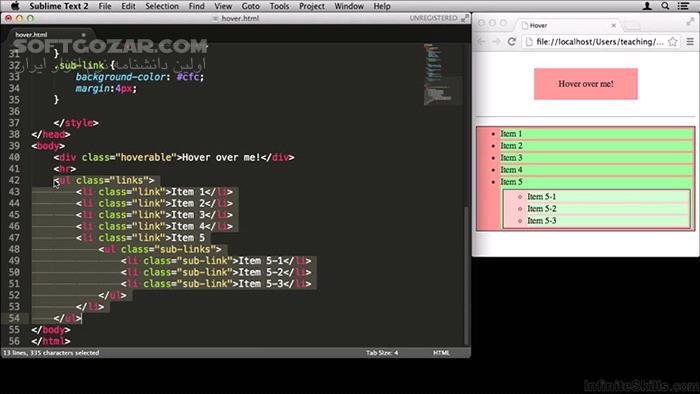This screenshot has height=394, width=700.
Task: Click the Chrome reload page icon
Action: tap(512, 41)
